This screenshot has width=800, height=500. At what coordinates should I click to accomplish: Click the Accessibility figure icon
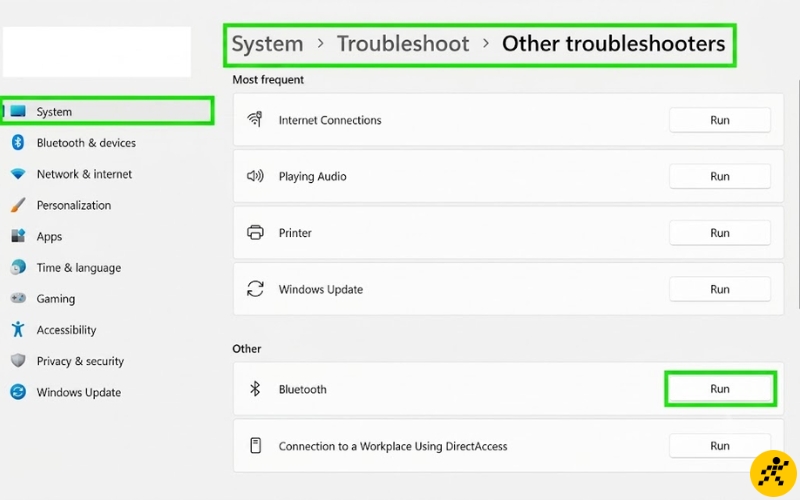(x=18, y=330)
